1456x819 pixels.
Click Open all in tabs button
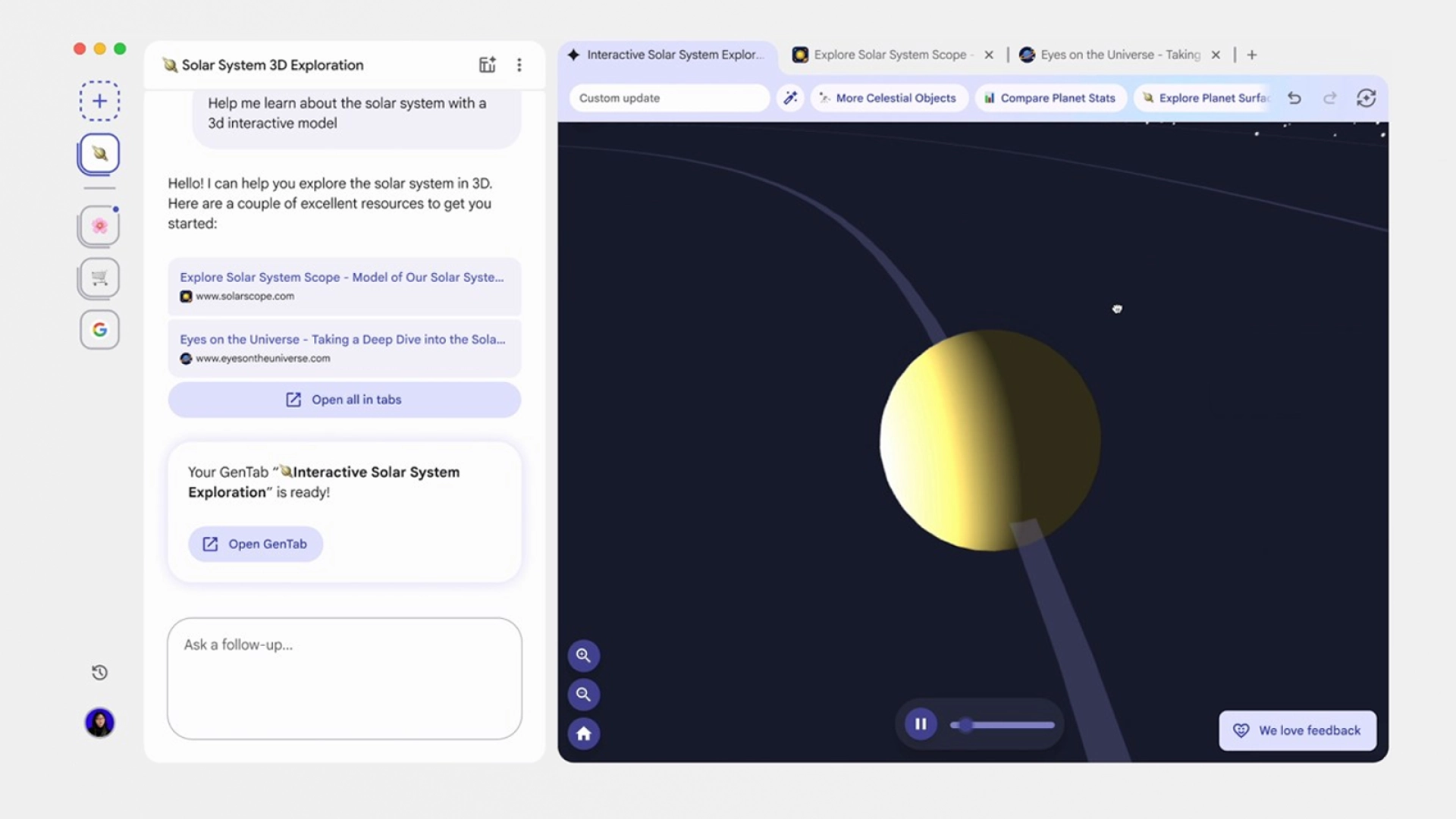[344, 400]
